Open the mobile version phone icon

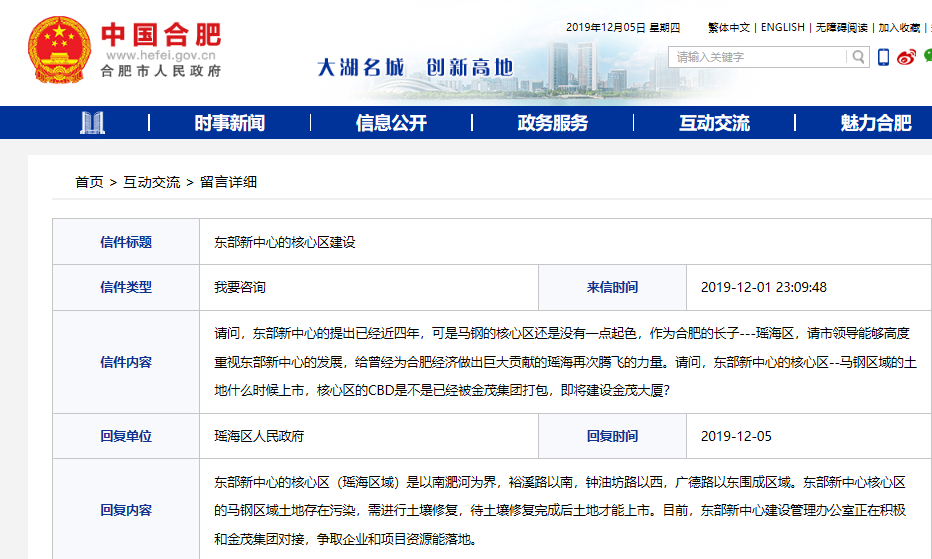[883, 57]
